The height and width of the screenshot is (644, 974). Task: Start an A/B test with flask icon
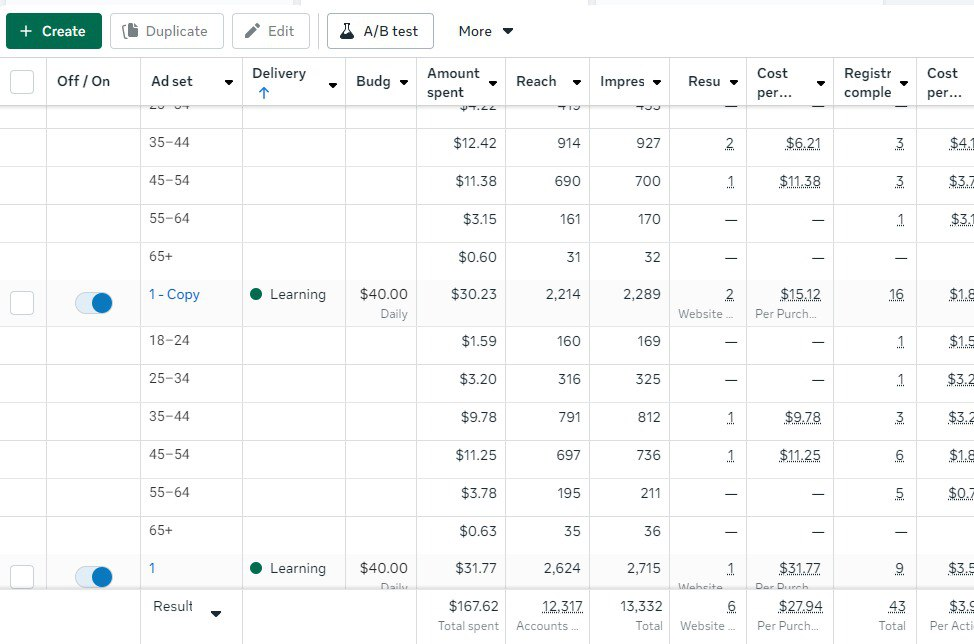(380, 31)
